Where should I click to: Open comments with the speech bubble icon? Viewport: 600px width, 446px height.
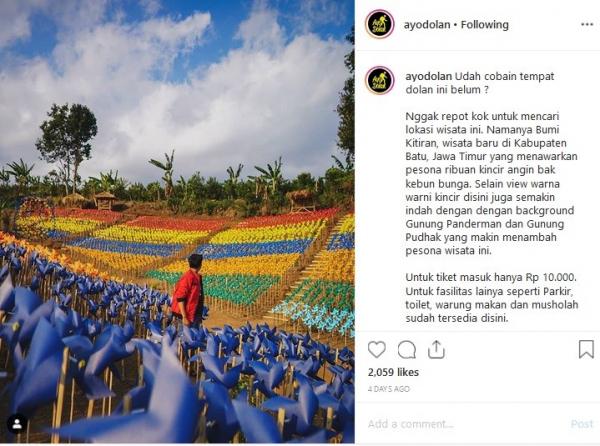click(406, 349)
